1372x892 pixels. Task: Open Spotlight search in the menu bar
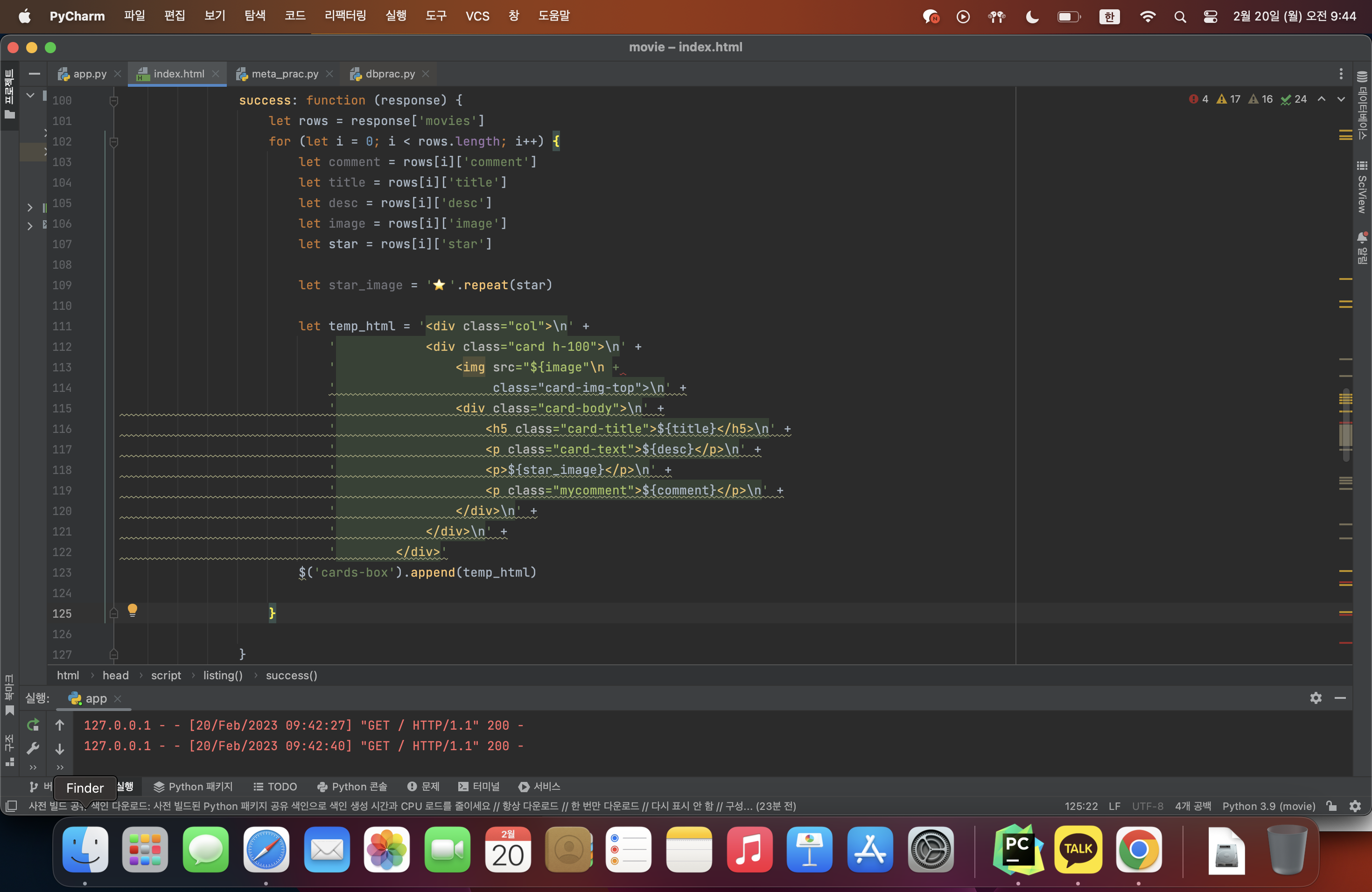[x=1180, y=17]
